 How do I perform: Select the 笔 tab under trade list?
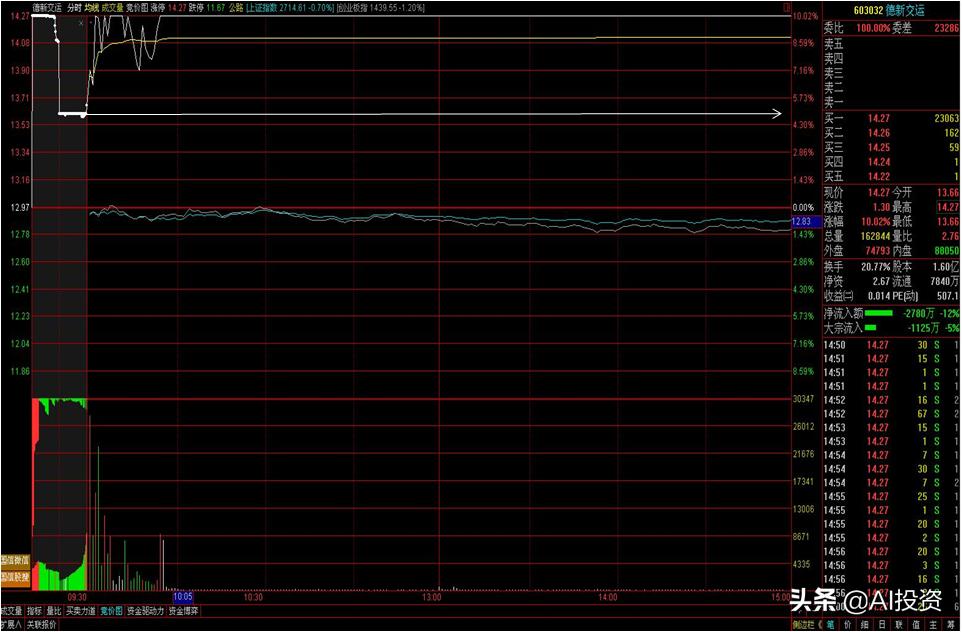click(830, 625)
